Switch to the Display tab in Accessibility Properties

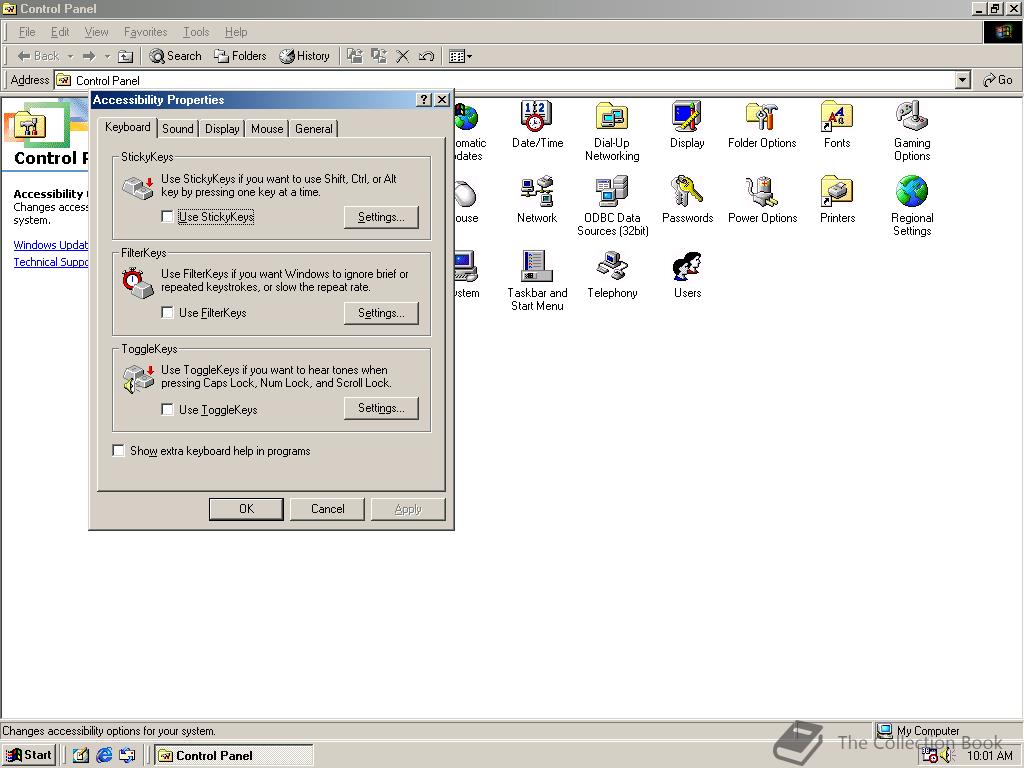click(x=222, y=129)
